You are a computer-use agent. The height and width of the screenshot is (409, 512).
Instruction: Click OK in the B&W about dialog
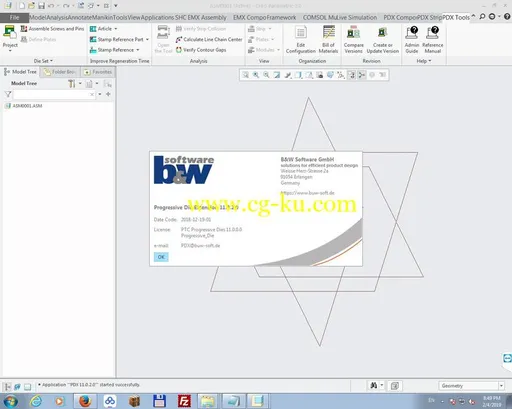(161, 257)
